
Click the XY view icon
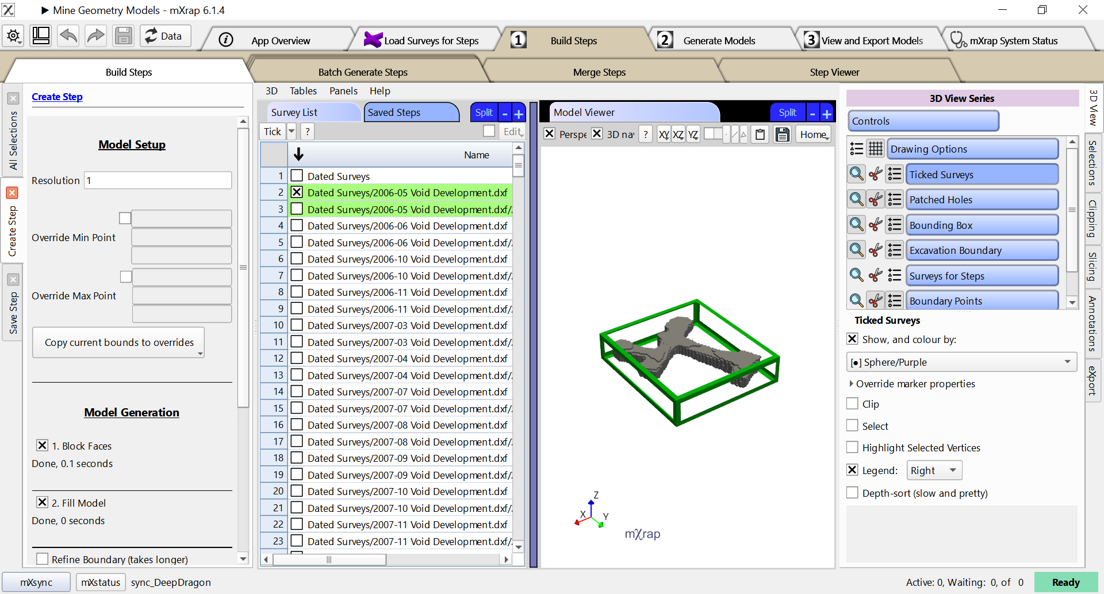click(663, 134)
